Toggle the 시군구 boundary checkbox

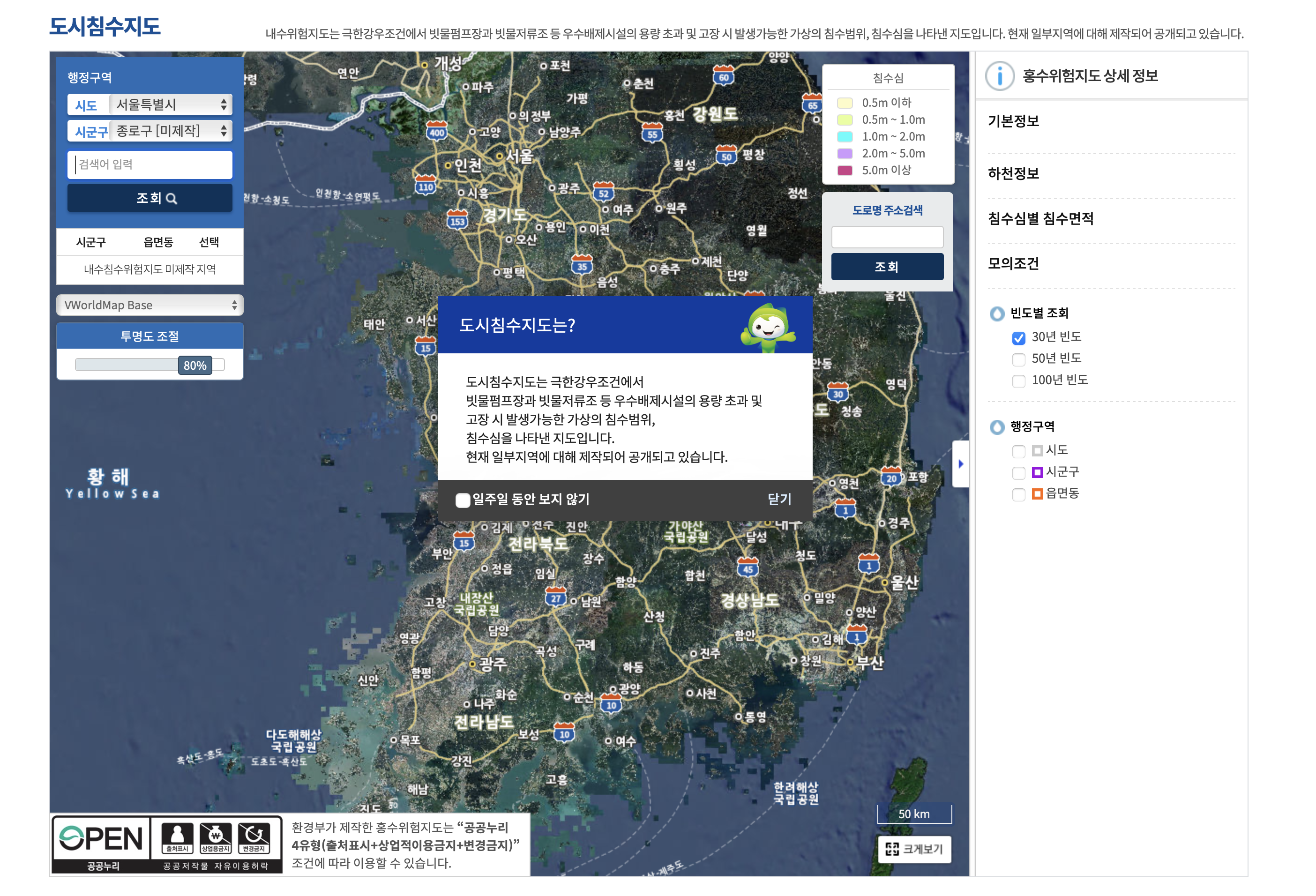(1019, 473)
